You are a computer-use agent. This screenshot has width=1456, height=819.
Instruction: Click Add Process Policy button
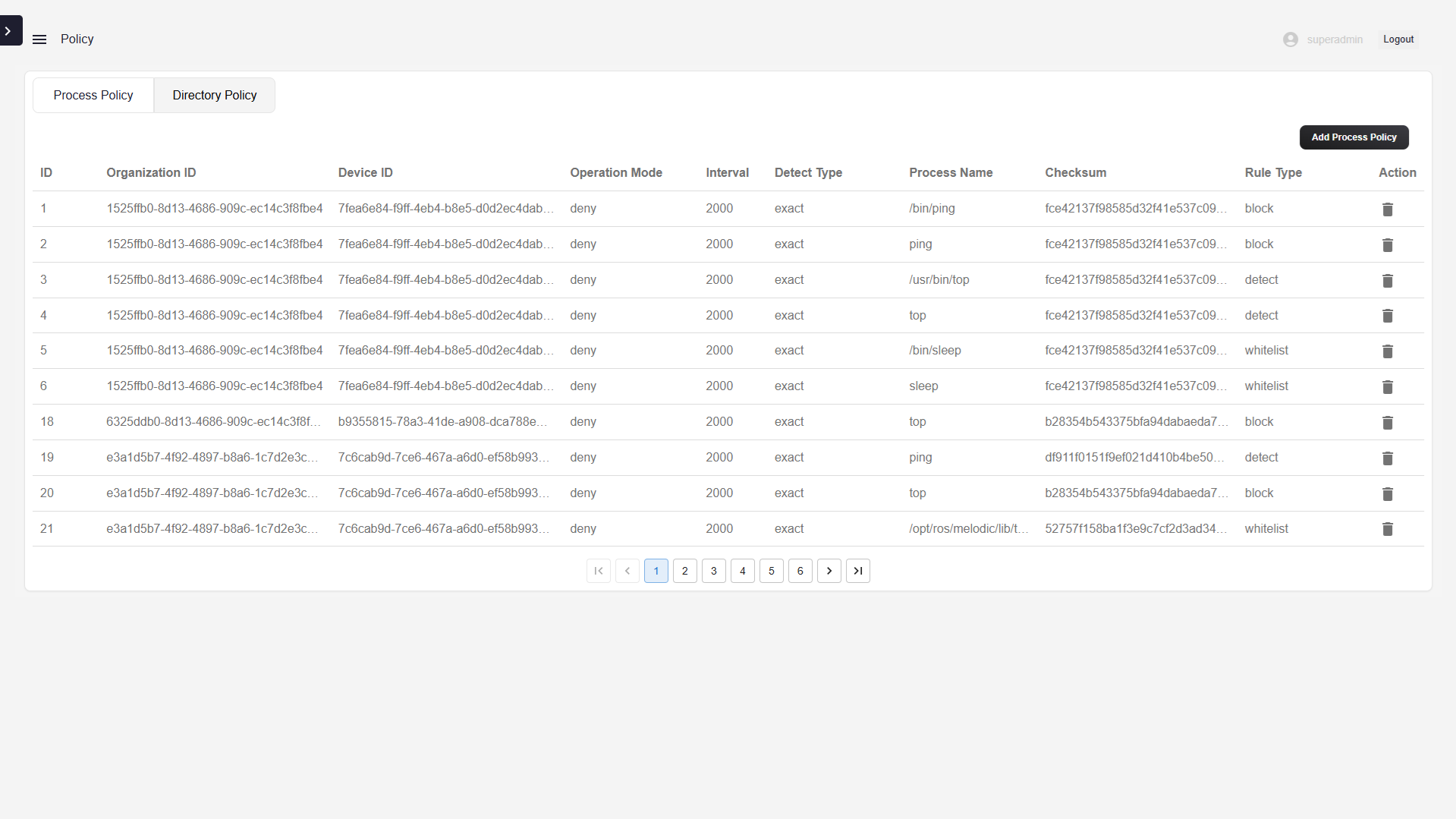(1354, 137)
